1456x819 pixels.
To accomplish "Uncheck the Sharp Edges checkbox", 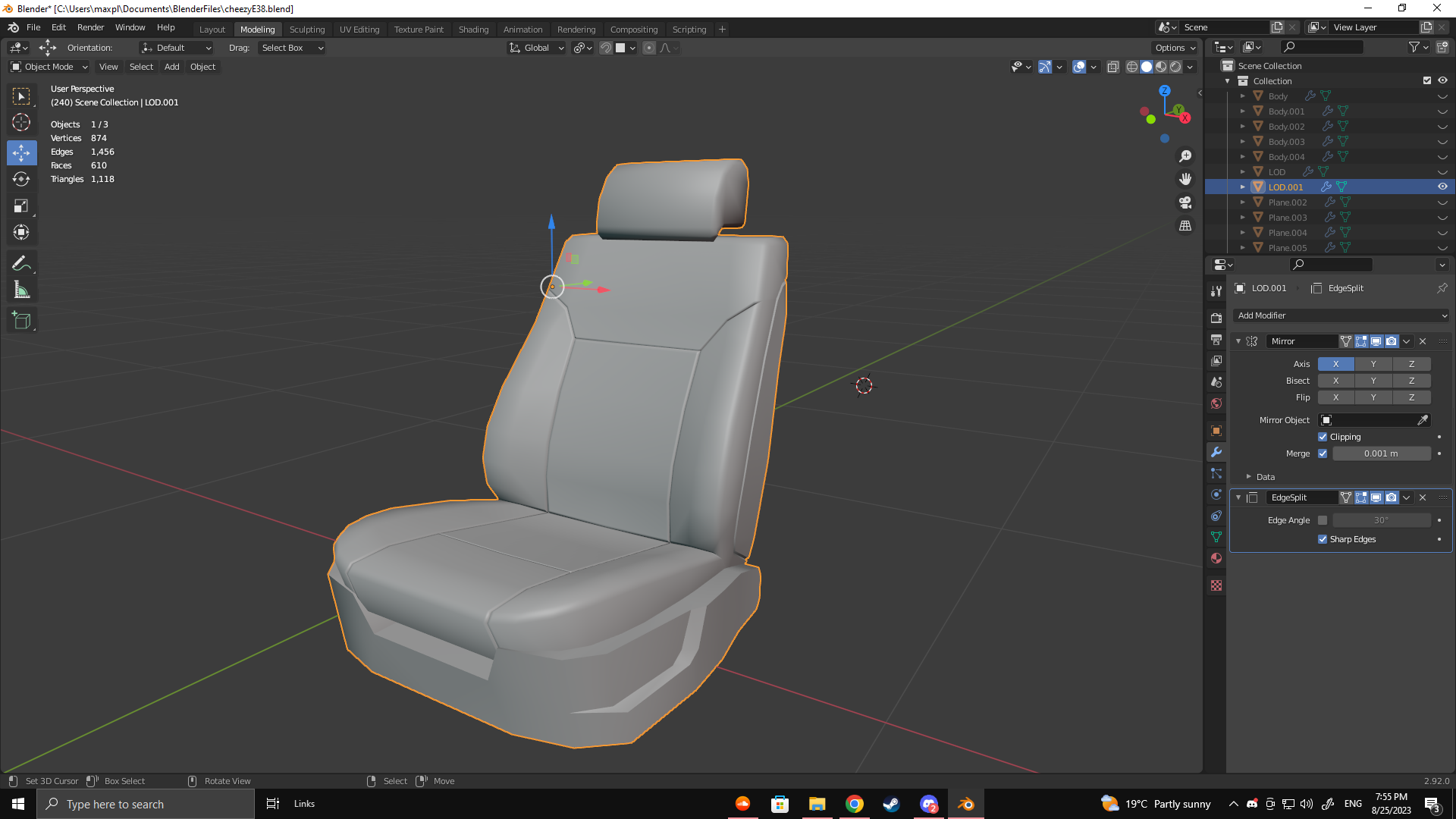I will [x=1323, y=539].
